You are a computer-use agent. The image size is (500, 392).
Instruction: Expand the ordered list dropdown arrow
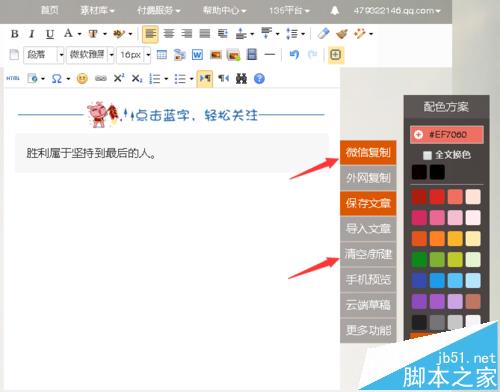point(166,79)
